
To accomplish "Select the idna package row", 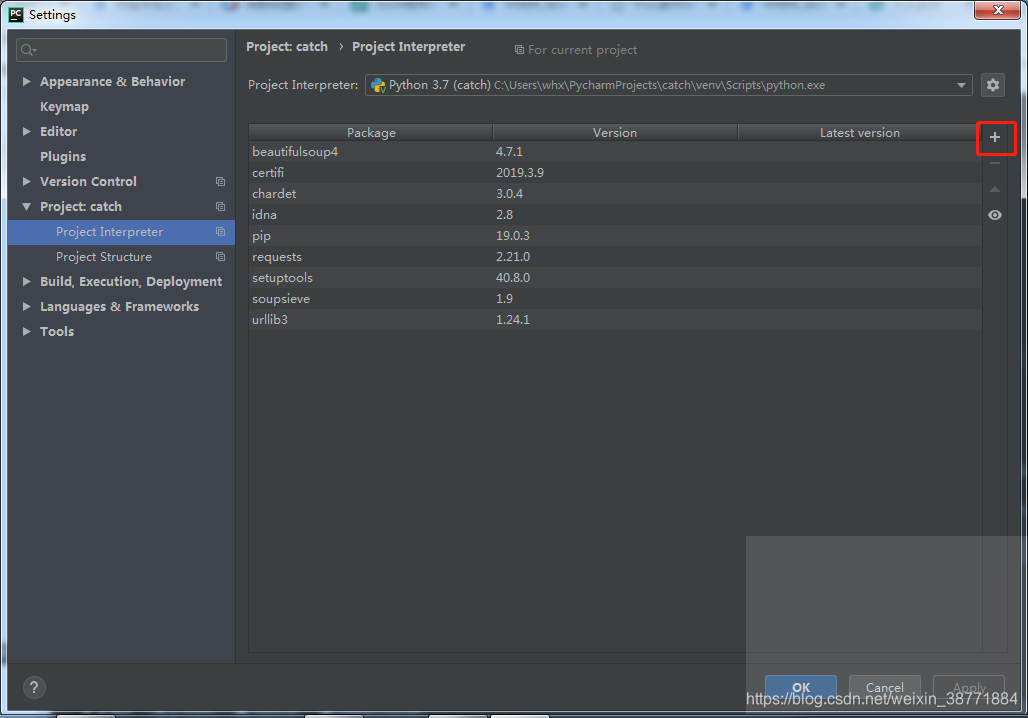I will [615, 214].
